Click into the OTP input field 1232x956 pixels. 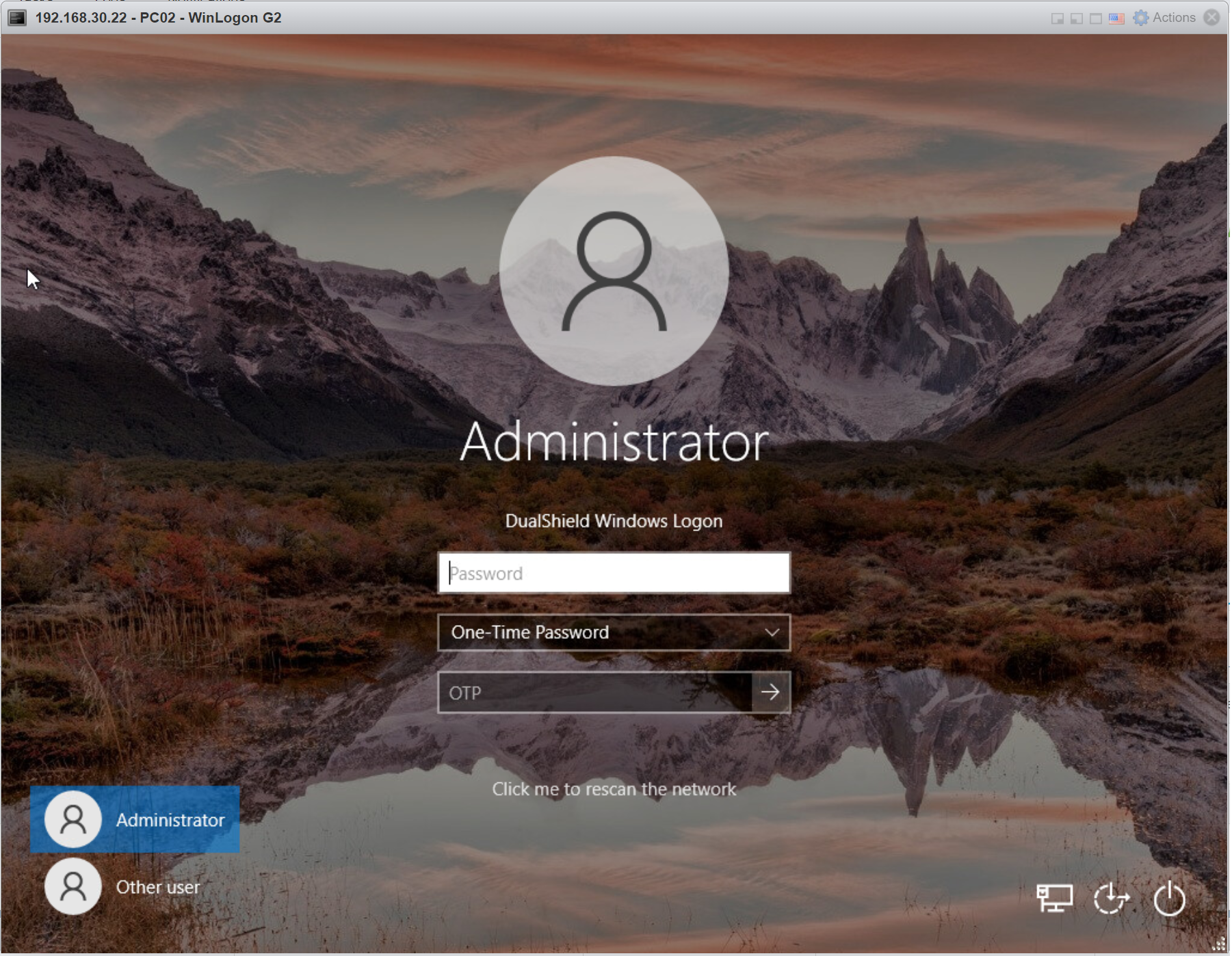tap(594, 692)
